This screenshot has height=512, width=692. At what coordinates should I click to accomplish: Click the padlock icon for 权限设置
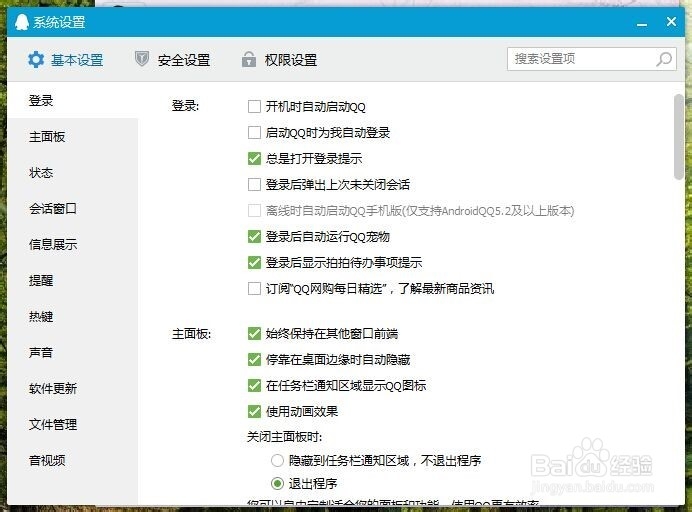[x=249, y=59]
